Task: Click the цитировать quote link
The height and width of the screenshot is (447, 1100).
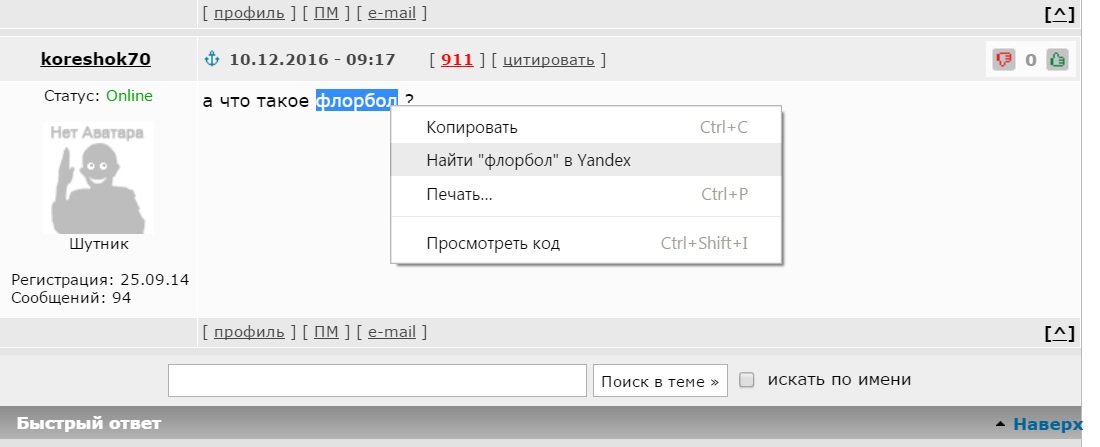Action: (549, 60)
